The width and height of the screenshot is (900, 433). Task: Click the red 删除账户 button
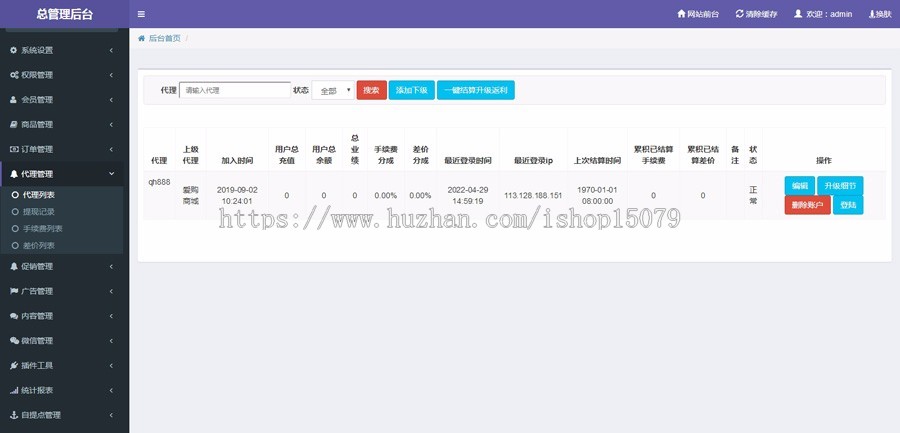tap(808, 205)
